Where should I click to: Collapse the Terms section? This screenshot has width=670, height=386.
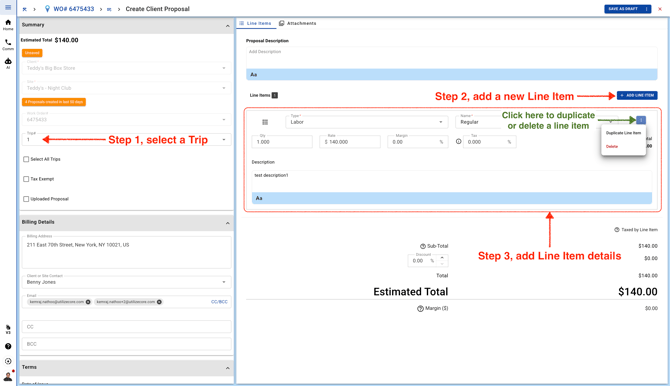227,368
